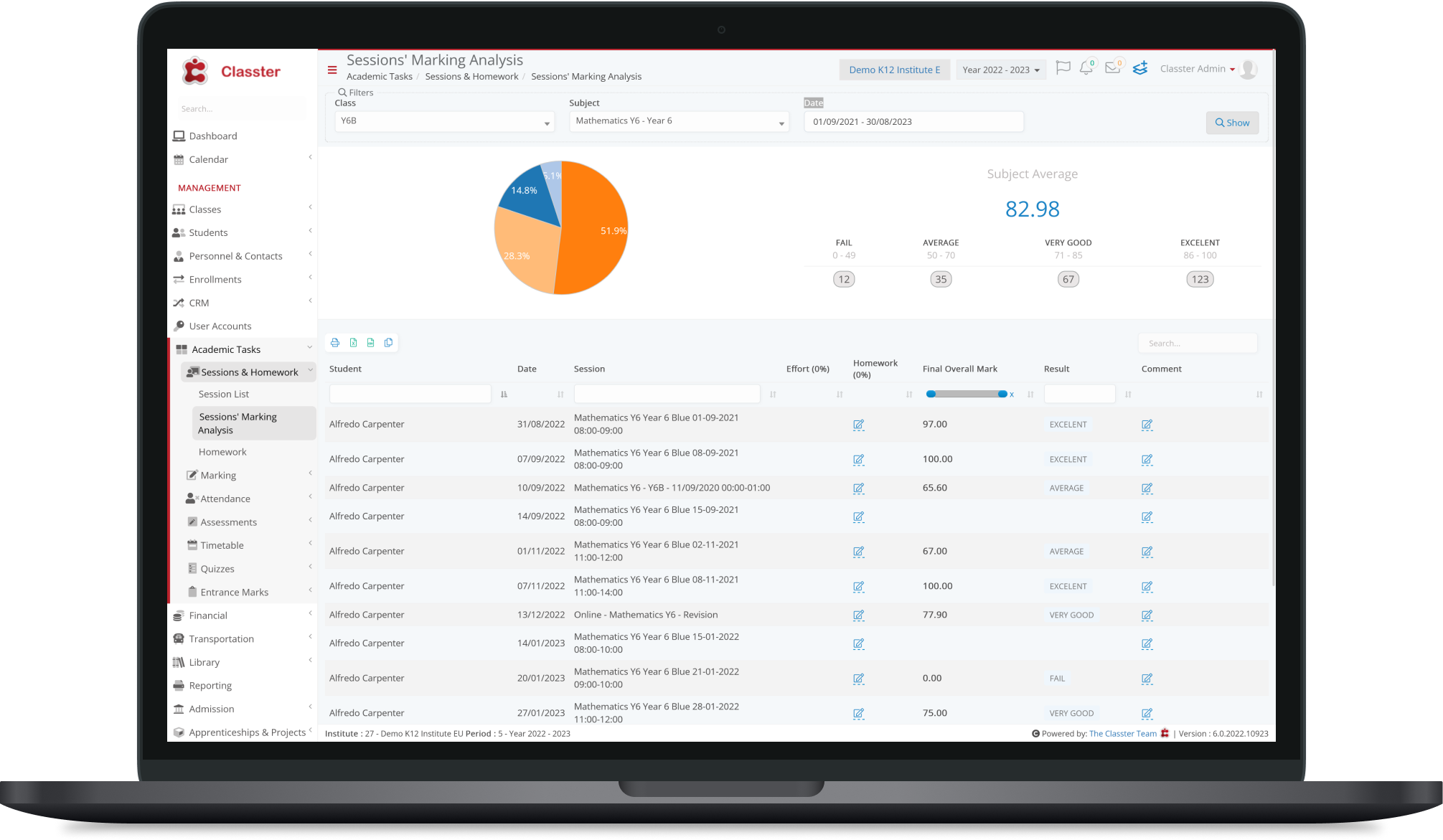The height and width of the screenshot is (840, 1443).
Task: Click the Date range input field
Action: pos(913,121)
